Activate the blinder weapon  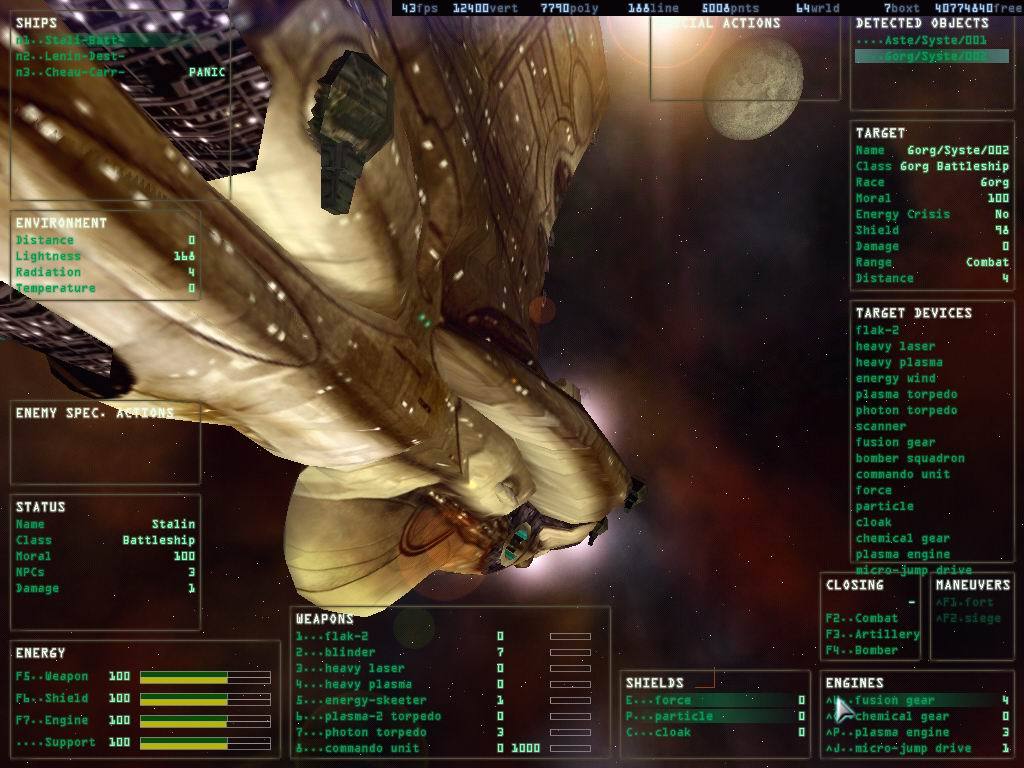pos(349,652)
